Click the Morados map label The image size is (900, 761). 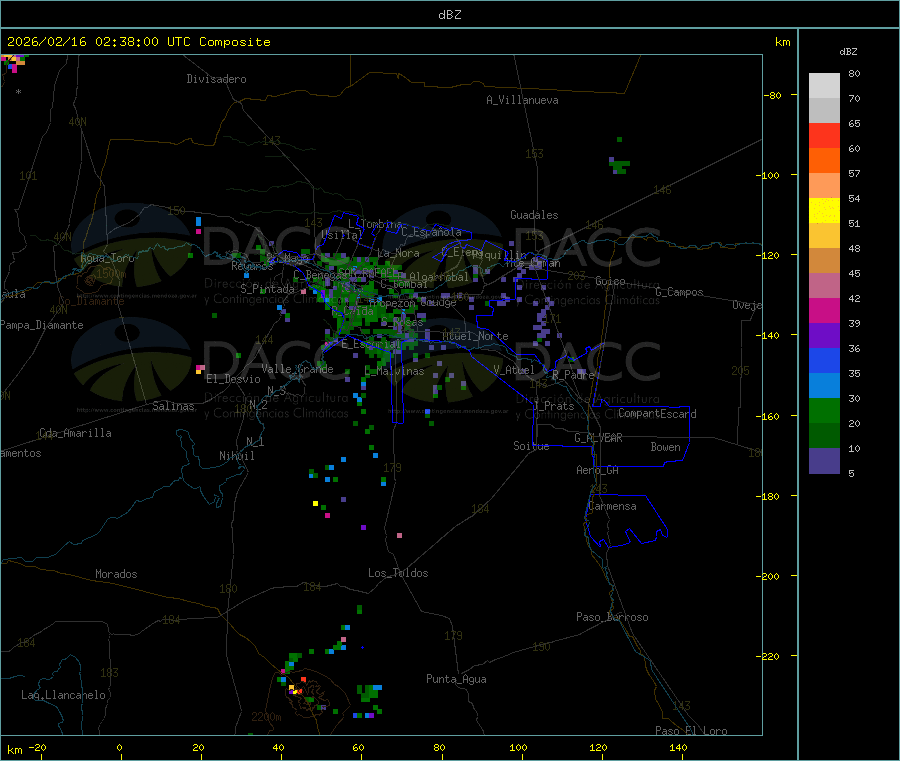tap(116, 574)
